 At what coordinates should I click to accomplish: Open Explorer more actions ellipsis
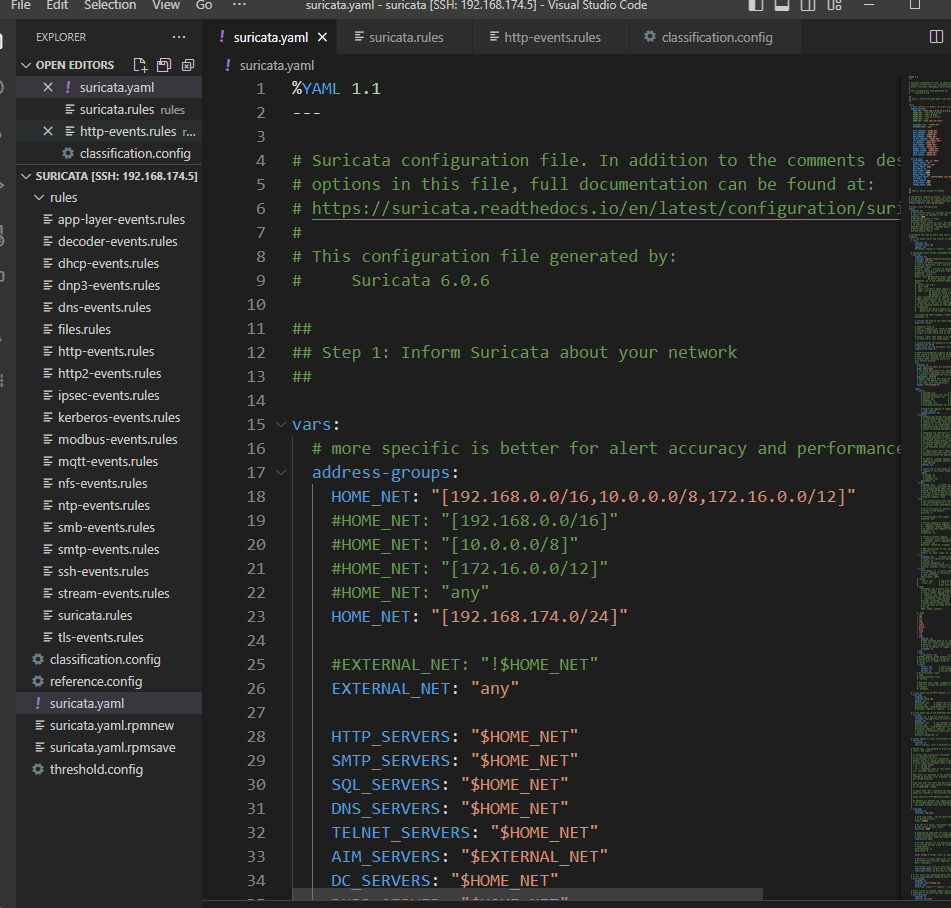point(179,37)
